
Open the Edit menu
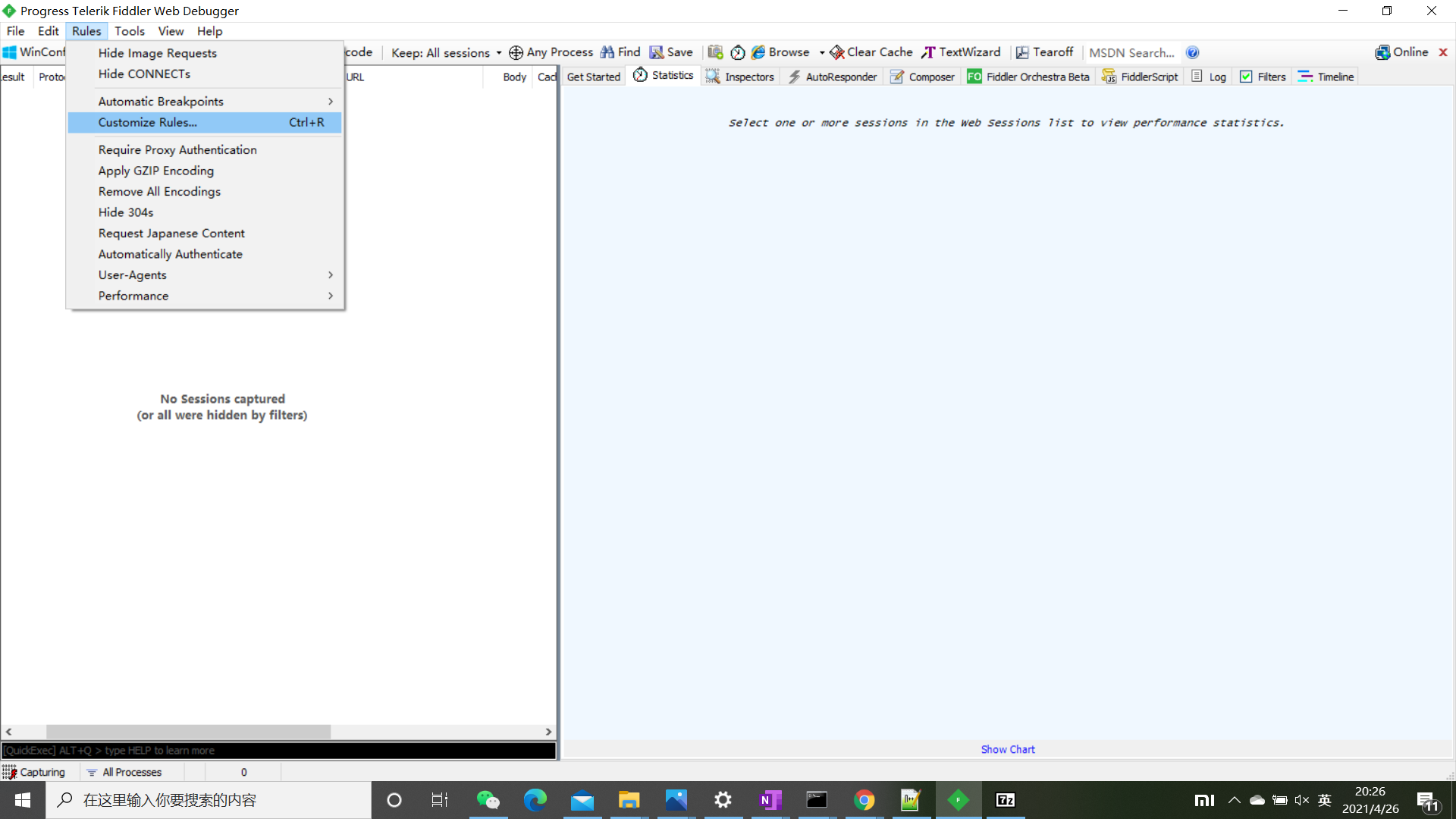point(49,31)
